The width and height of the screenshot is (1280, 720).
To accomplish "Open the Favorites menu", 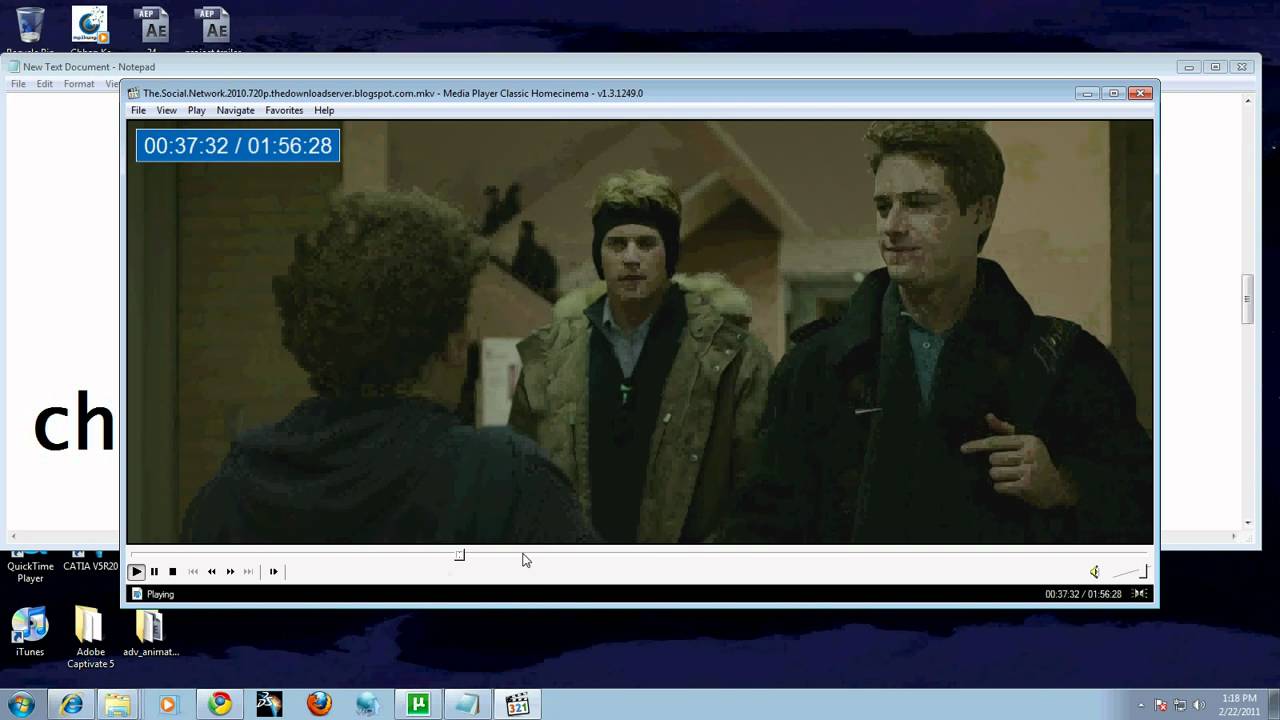I will click(x=284, y=110).
